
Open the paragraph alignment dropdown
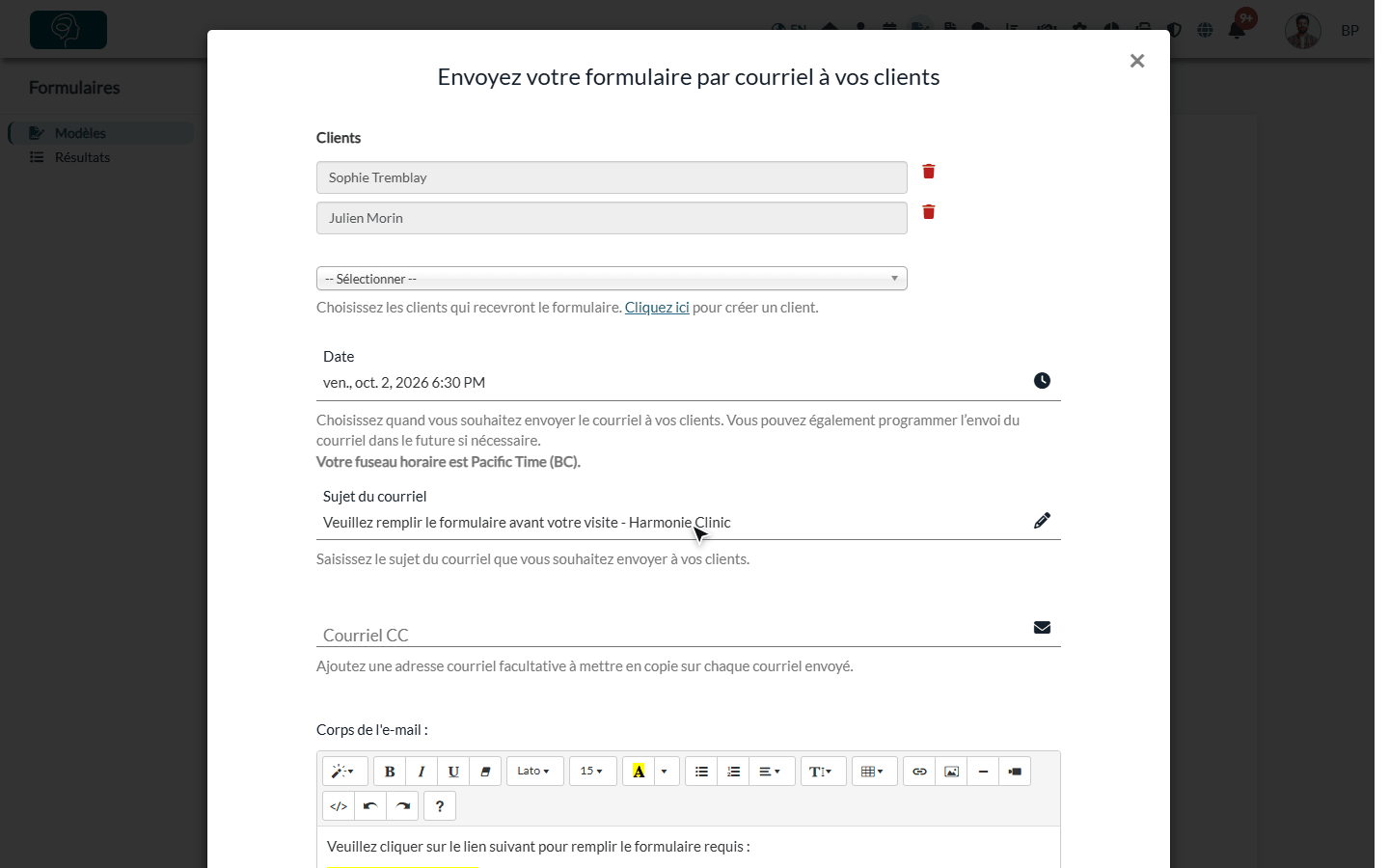771,772
